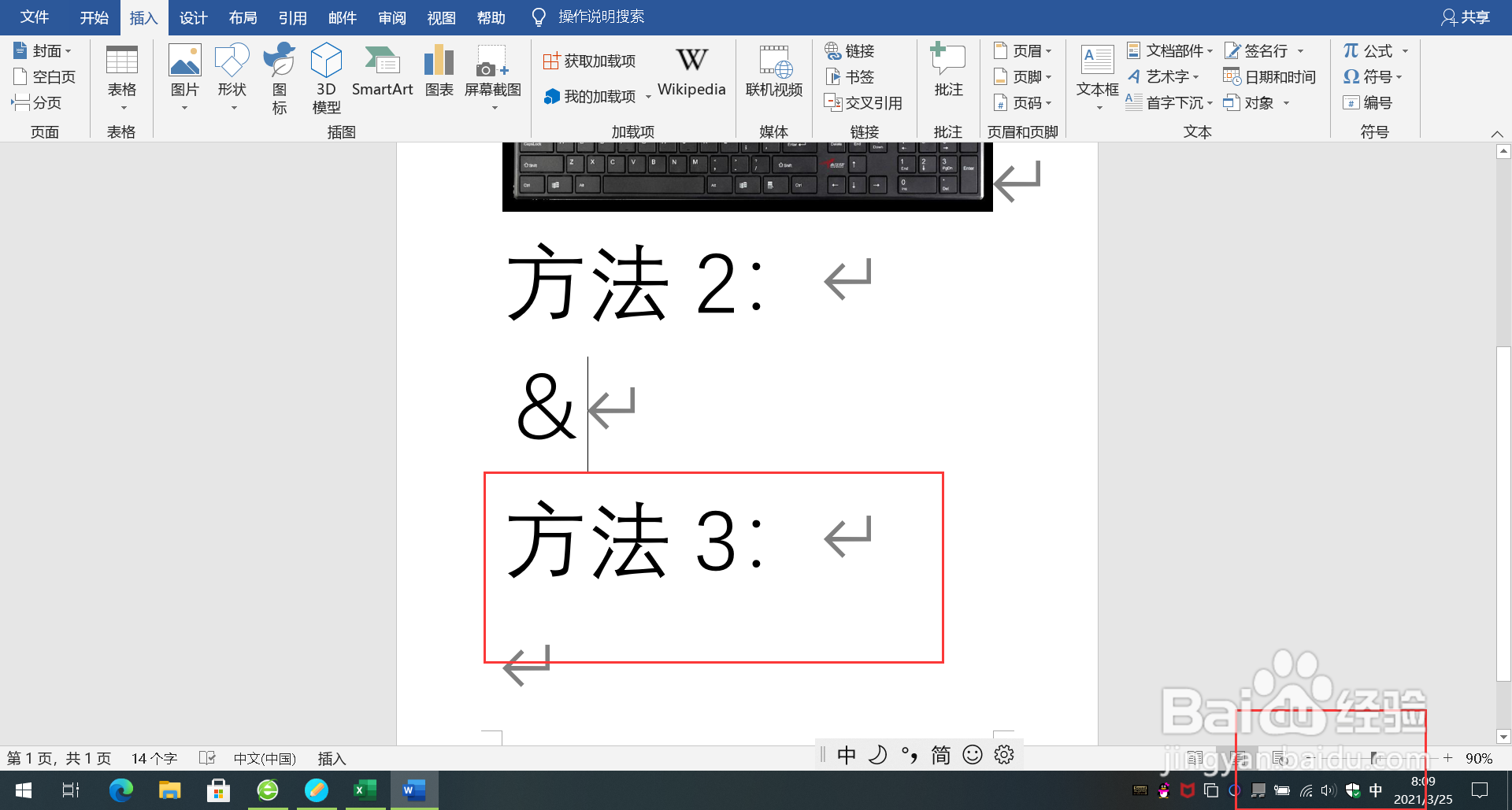Insert a Wikipedia add-in
The image size is (1512, 810).
pyautogui.click(x=691, y=75)
